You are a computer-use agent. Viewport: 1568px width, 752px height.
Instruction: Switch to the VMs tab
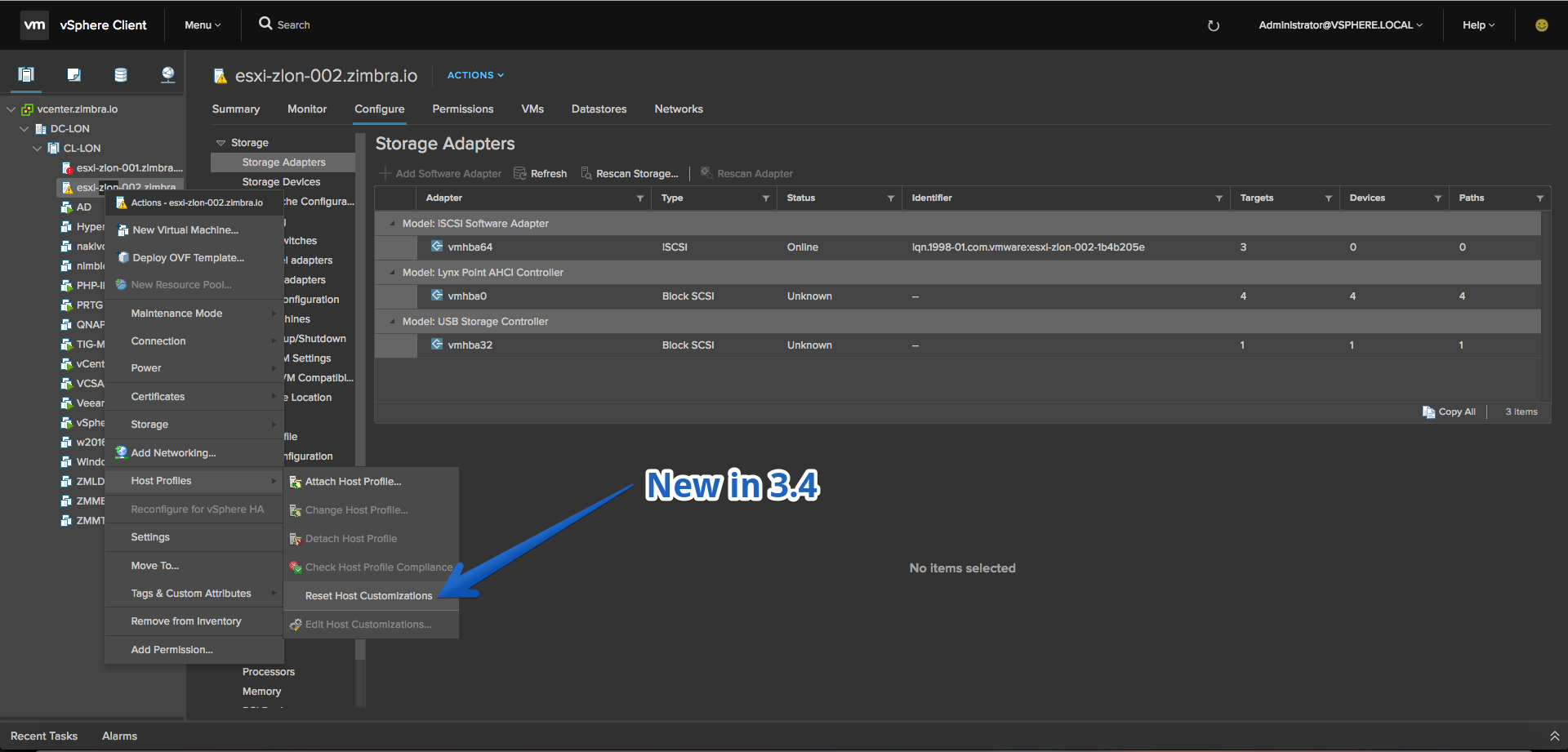tap(532, 109)
